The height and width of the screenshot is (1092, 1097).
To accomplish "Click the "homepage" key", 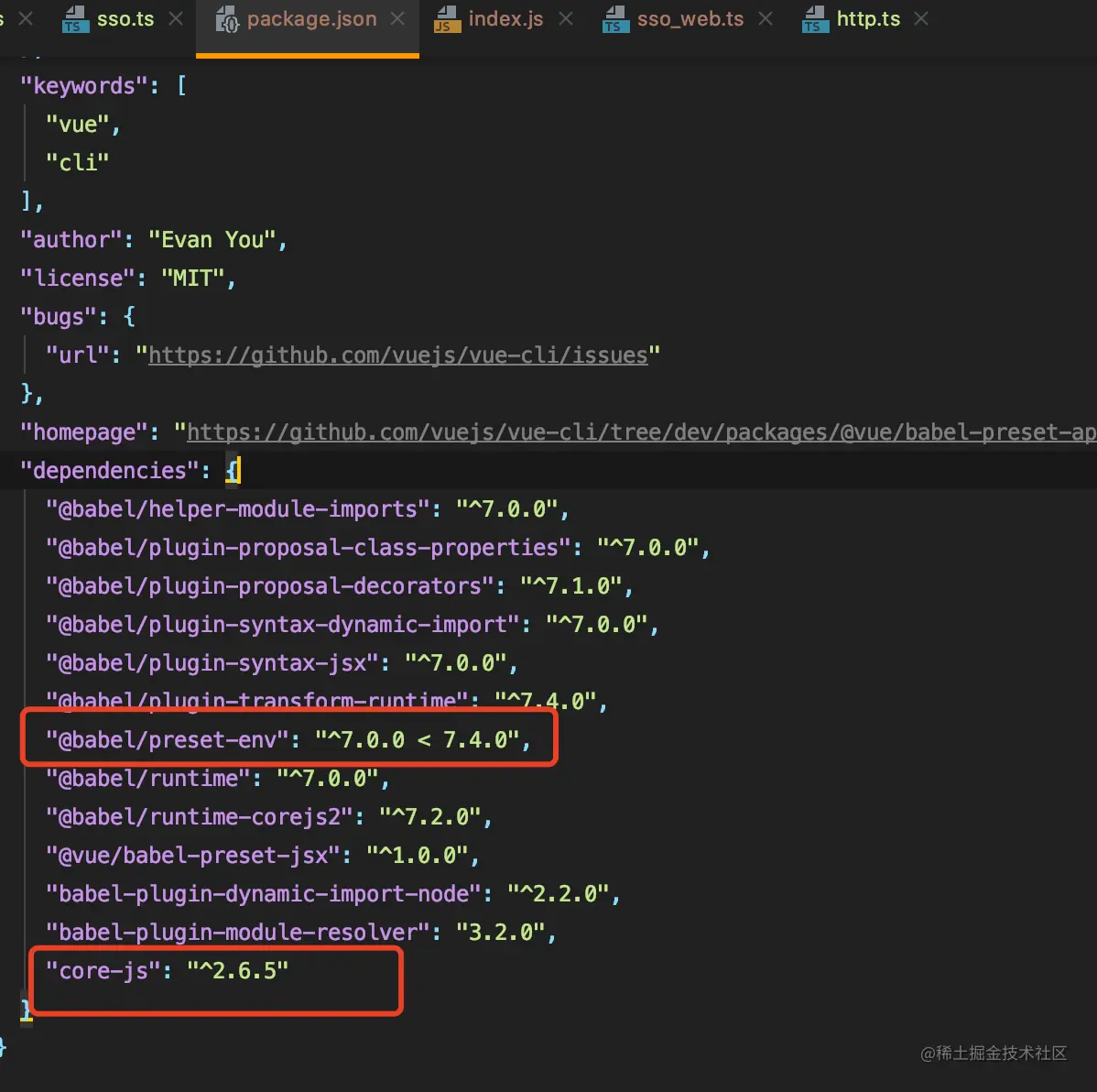I will point(83,432).
